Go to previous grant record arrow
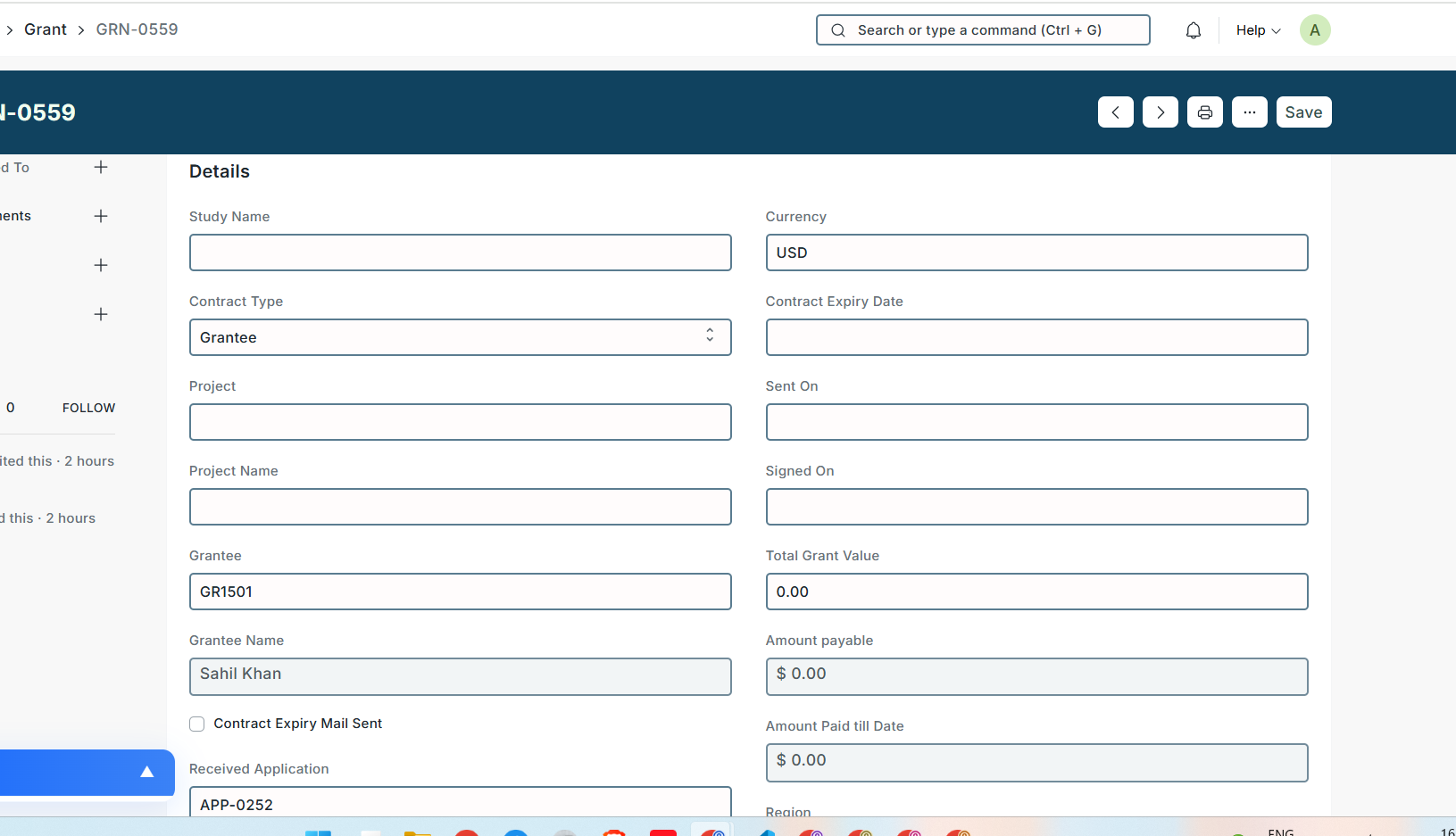The image size is (1456, 836). click(x=1115, y=112)
